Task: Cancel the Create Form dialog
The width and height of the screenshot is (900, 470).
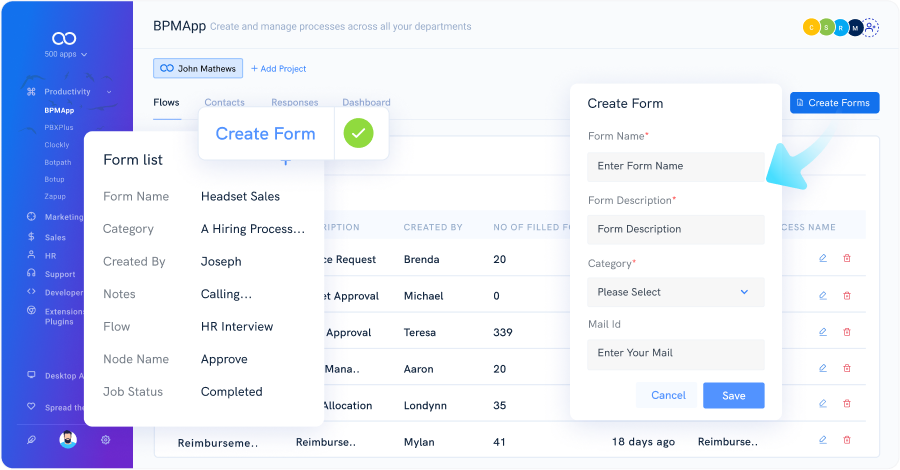Action: [668, 395]
